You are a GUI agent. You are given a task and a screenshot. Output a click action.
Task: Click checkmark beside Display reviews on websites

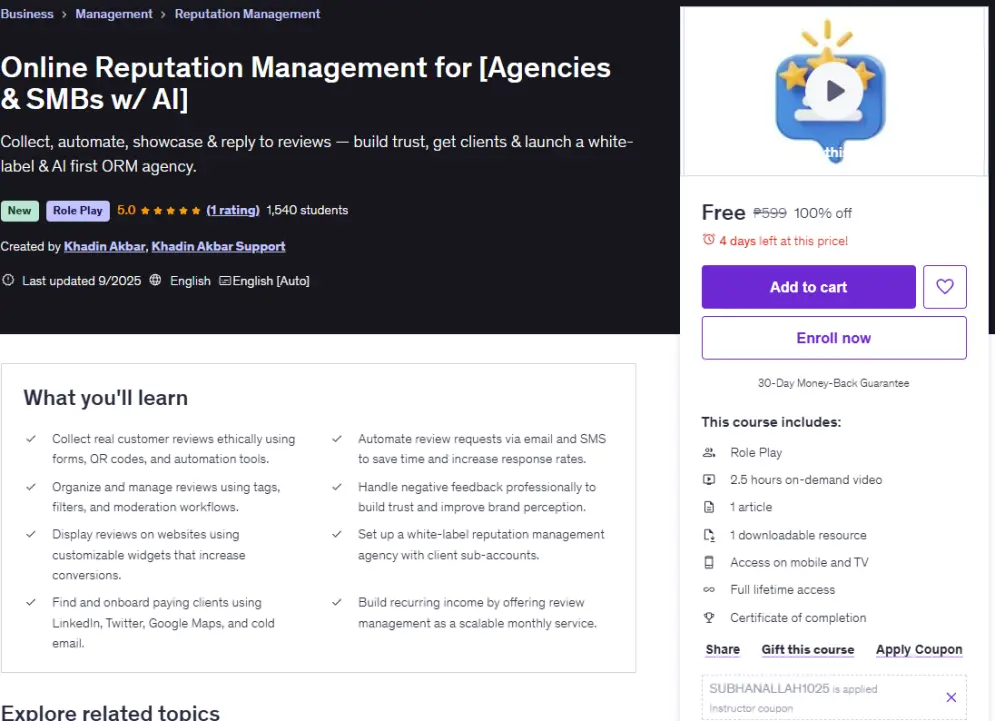(30, 534)
